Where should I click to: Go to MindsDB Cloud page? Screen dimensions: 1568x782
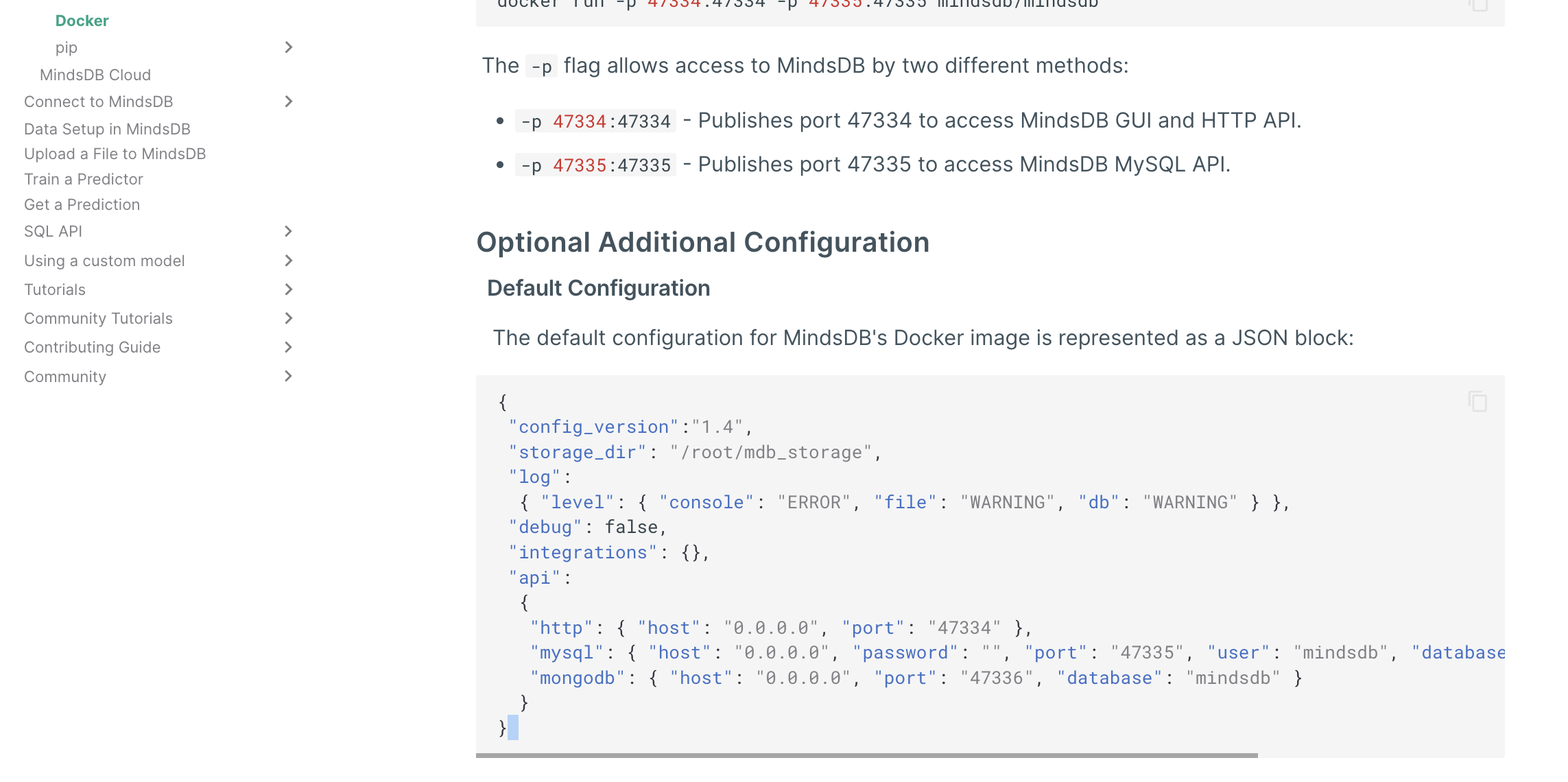pos(95,75)
